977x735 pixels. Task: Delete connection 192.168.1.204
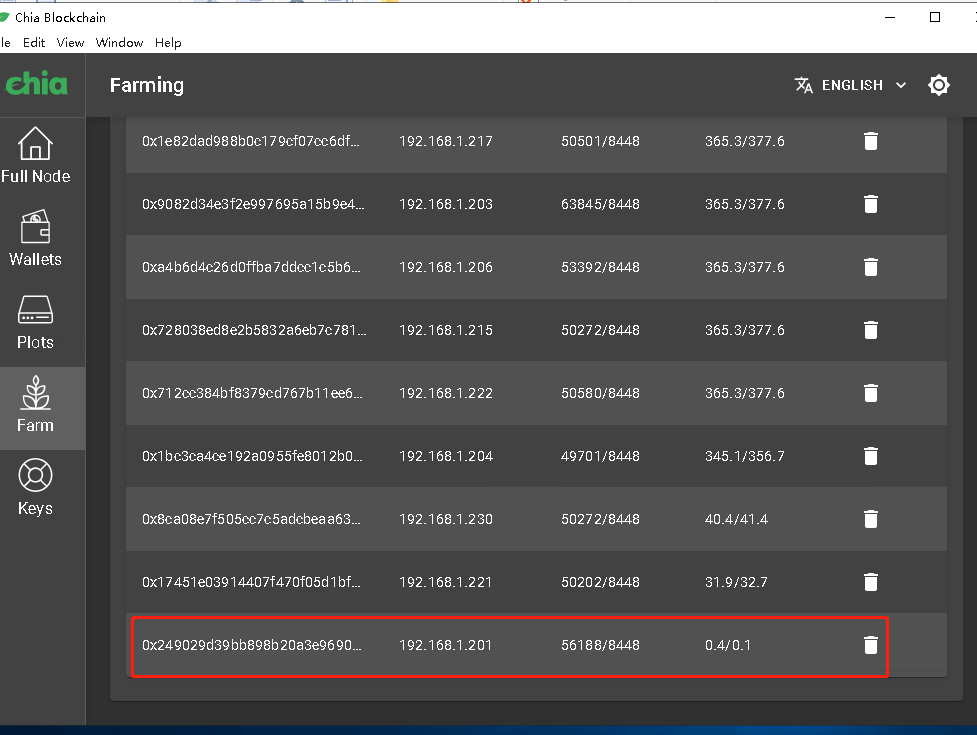click(871, 456)
